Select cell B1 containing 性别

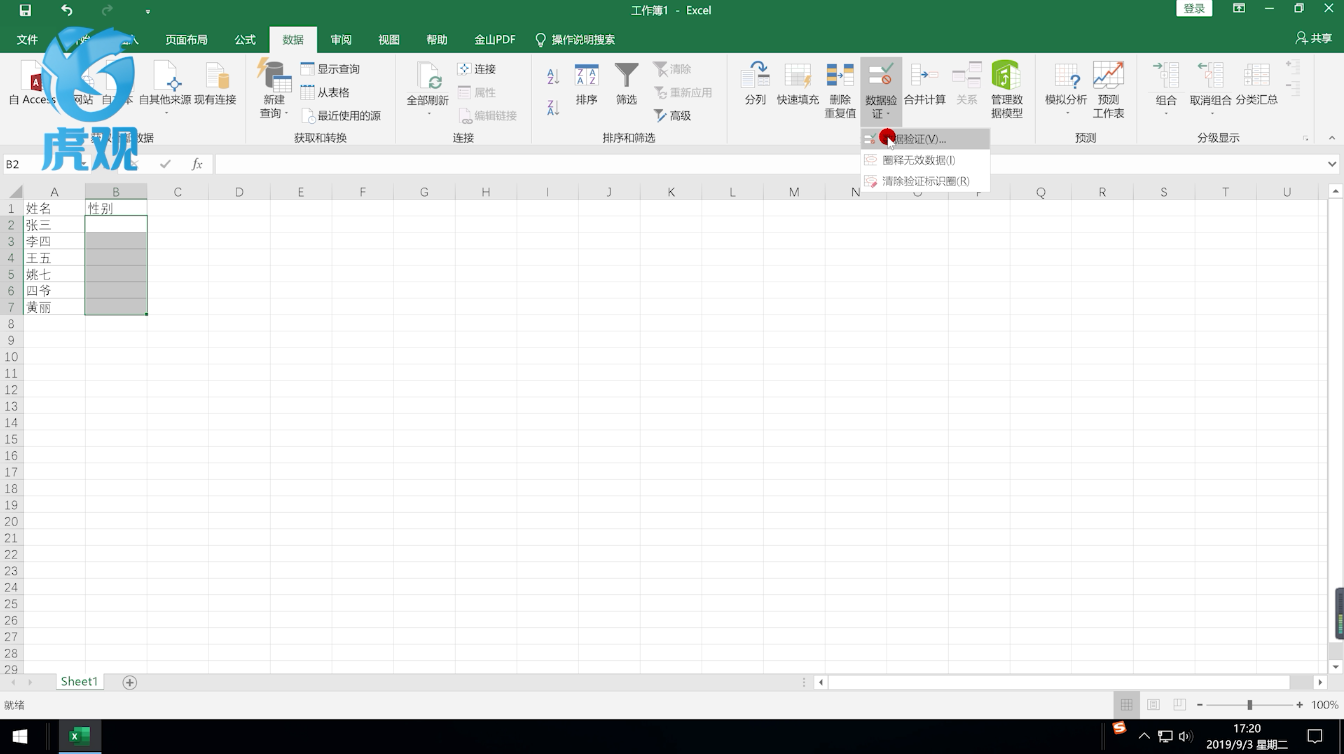tap(116, 209)
